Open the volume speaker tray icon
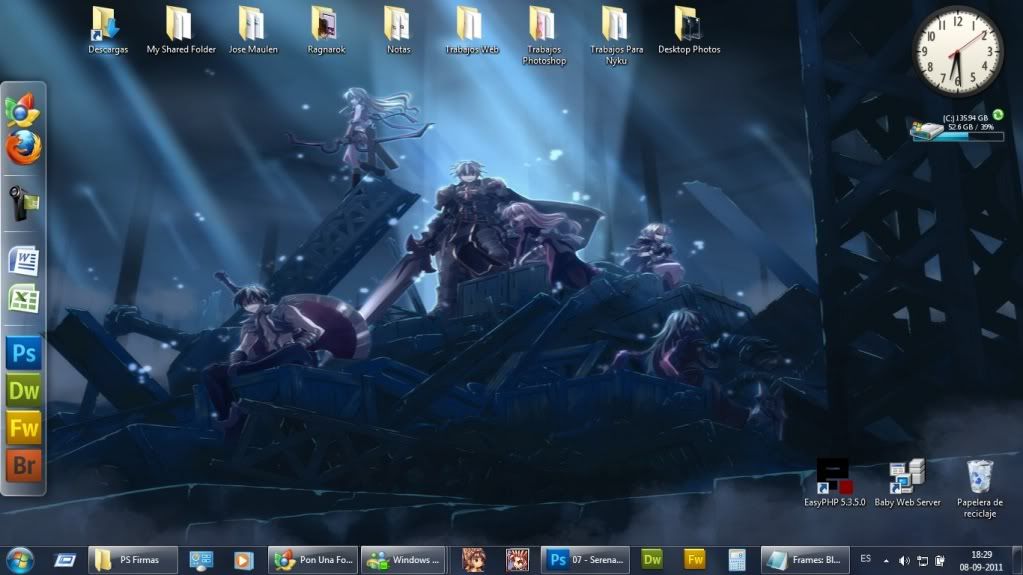The width and height of the screenshot is (1023, 575). pos(904,561)
